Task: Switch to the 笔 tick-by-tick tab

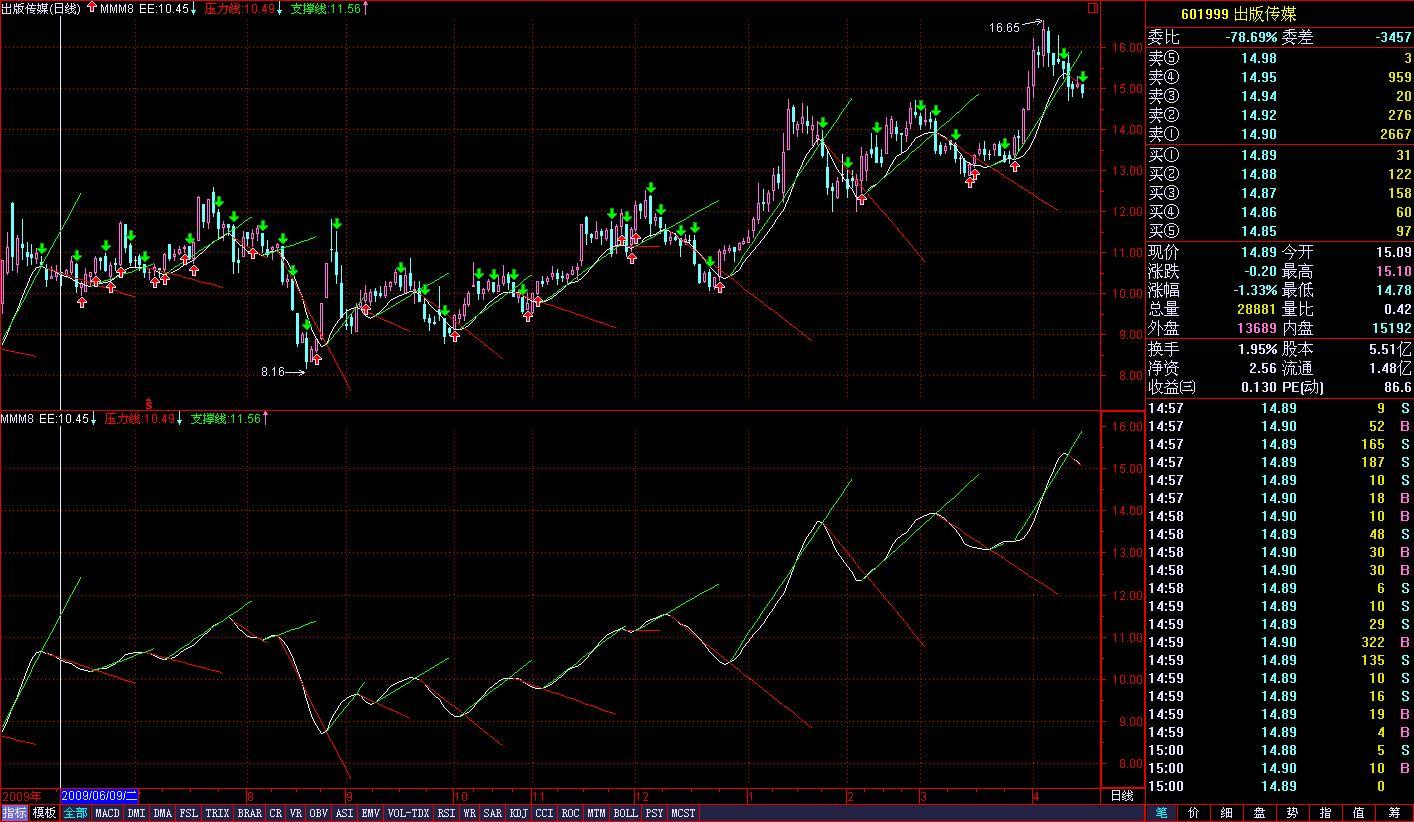Action: tap(1162, 814)
